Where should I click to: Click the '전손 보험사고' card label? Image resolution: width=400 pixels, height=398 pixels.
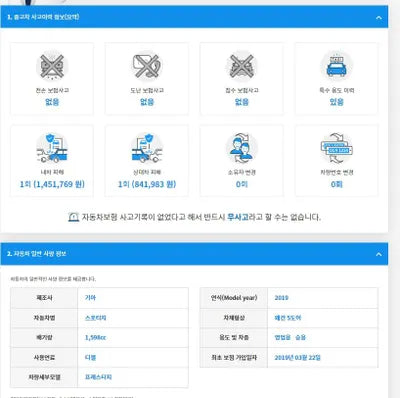[x=52, y=90]
